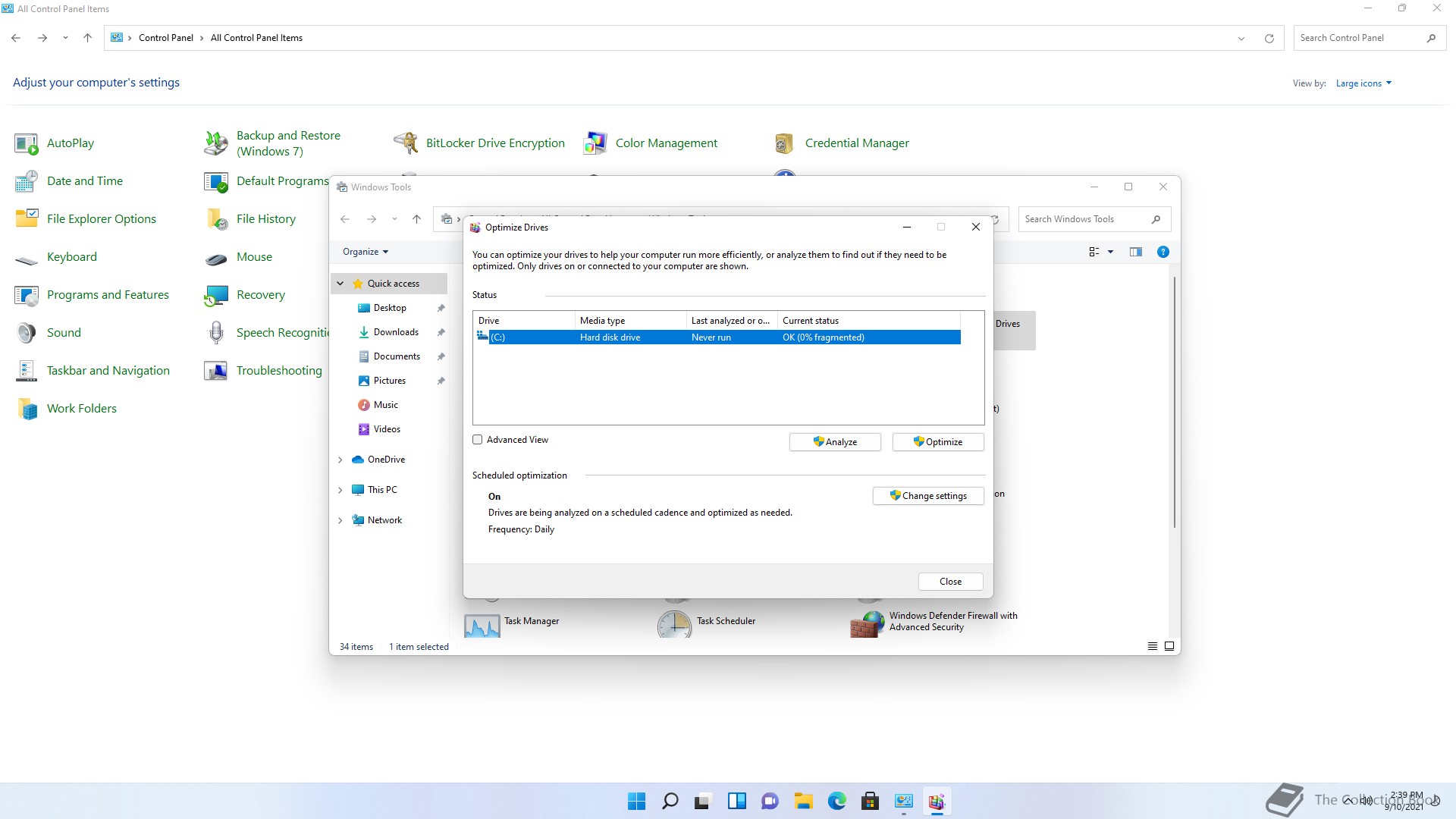Enable the Advanced View checkbox

click(x=478, y=440)
